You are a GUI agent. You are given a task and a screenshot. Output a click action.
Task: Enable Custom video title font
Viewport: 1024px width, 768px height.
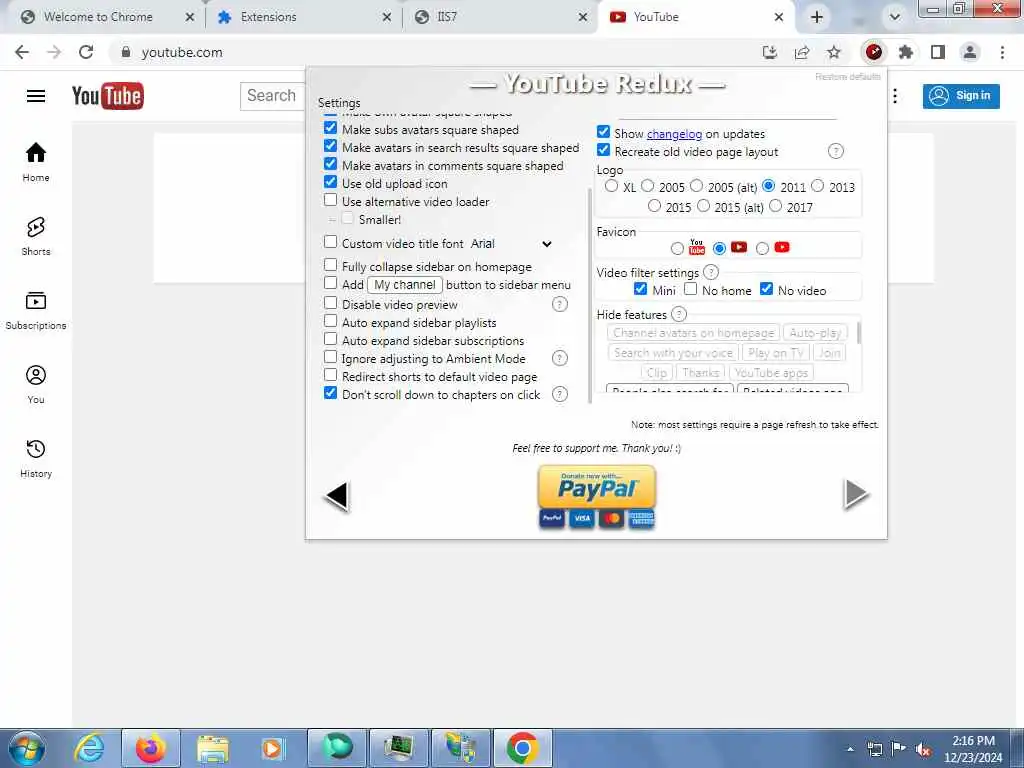(330, 242)
